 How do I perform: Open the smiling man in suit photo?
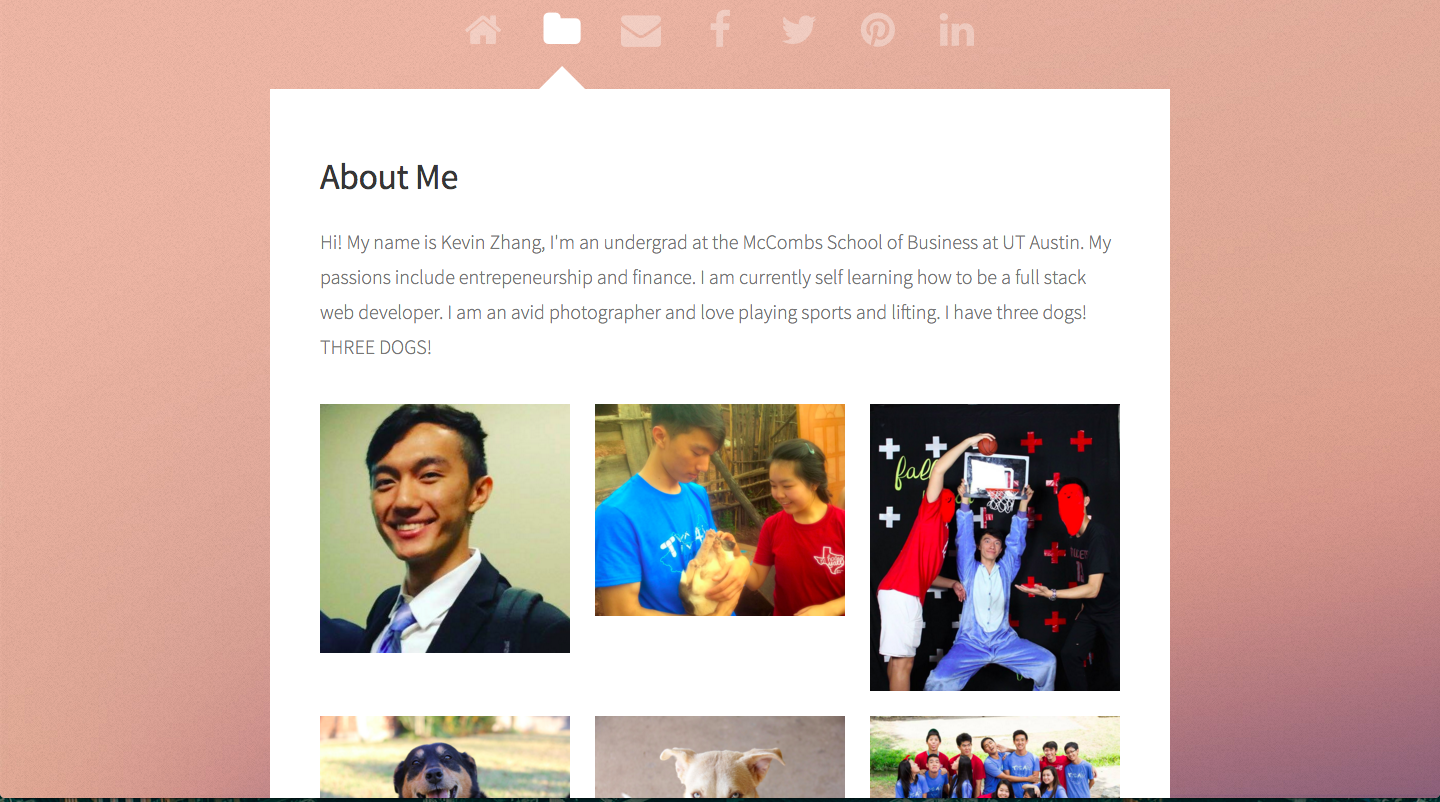(445, 528)
